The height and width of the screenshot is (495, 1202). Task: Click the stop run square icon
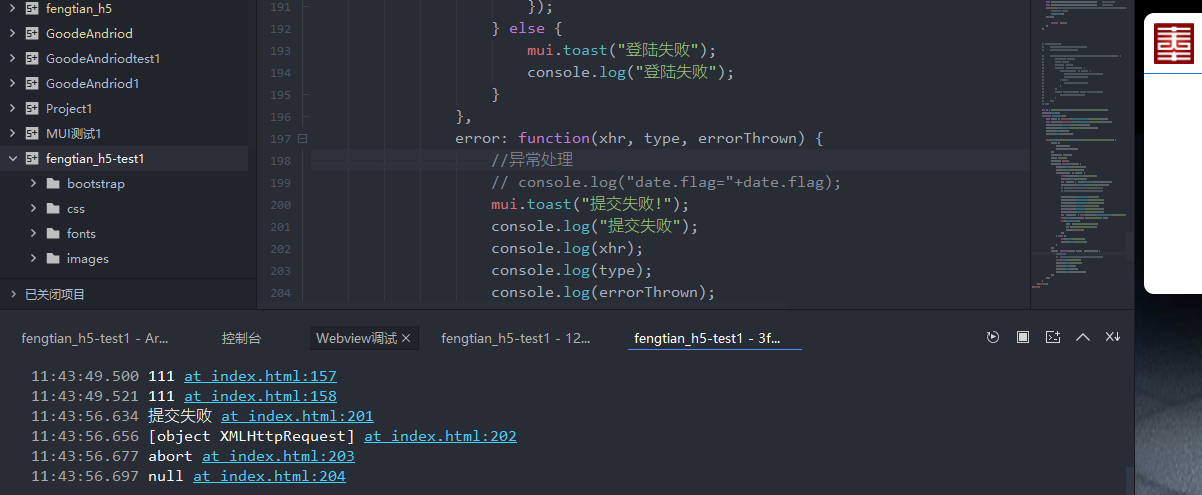point(1023,338)
